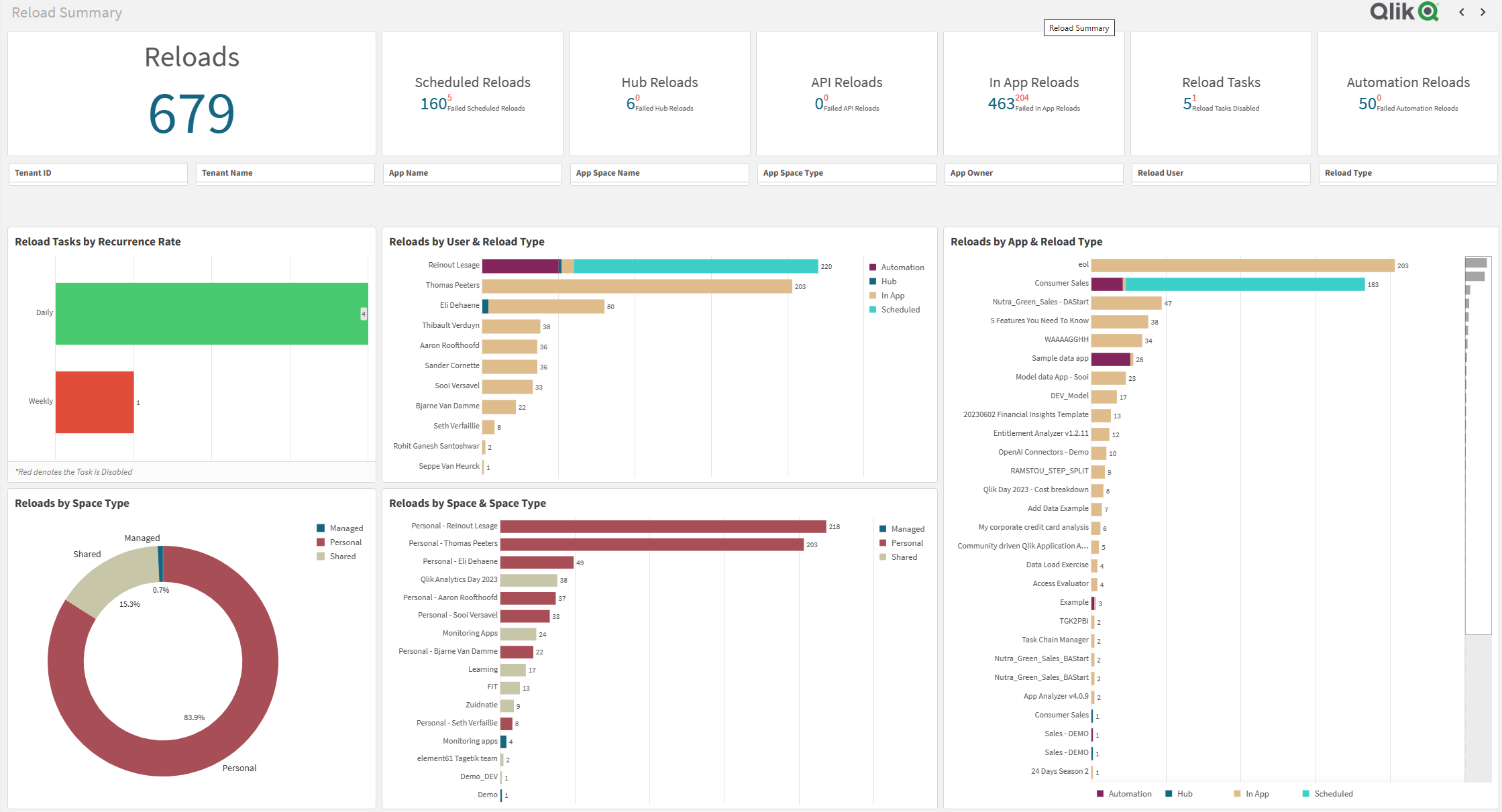Open the Reload Type filter pane
Viewport: 1502px width, 812px height.
click(x=1407, y=173)
